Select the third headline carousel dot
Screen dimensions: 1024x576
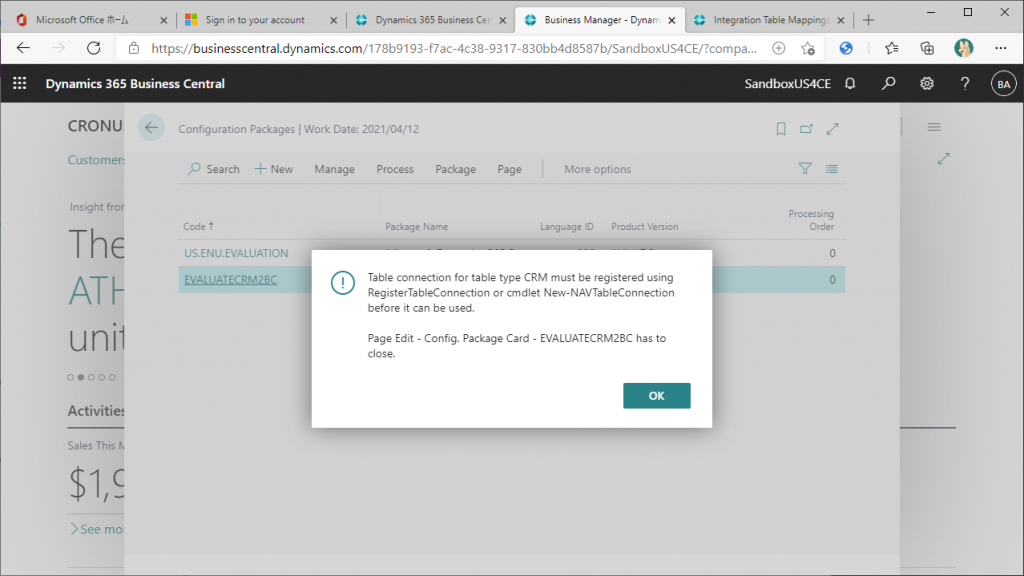(x=91, y=377)
